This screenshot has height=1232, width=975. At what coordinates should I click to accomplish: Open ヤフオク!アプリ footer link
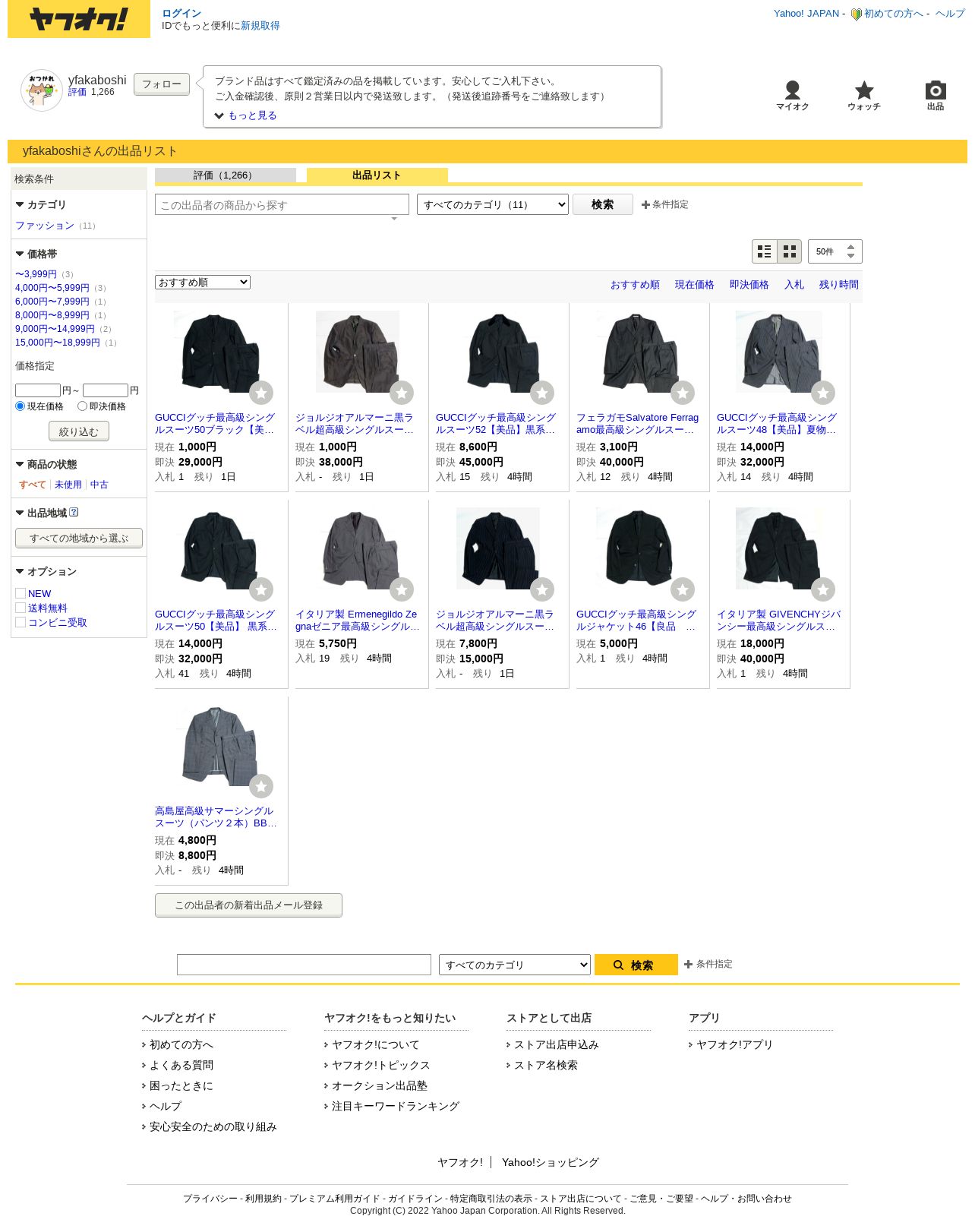[734, 1045]
